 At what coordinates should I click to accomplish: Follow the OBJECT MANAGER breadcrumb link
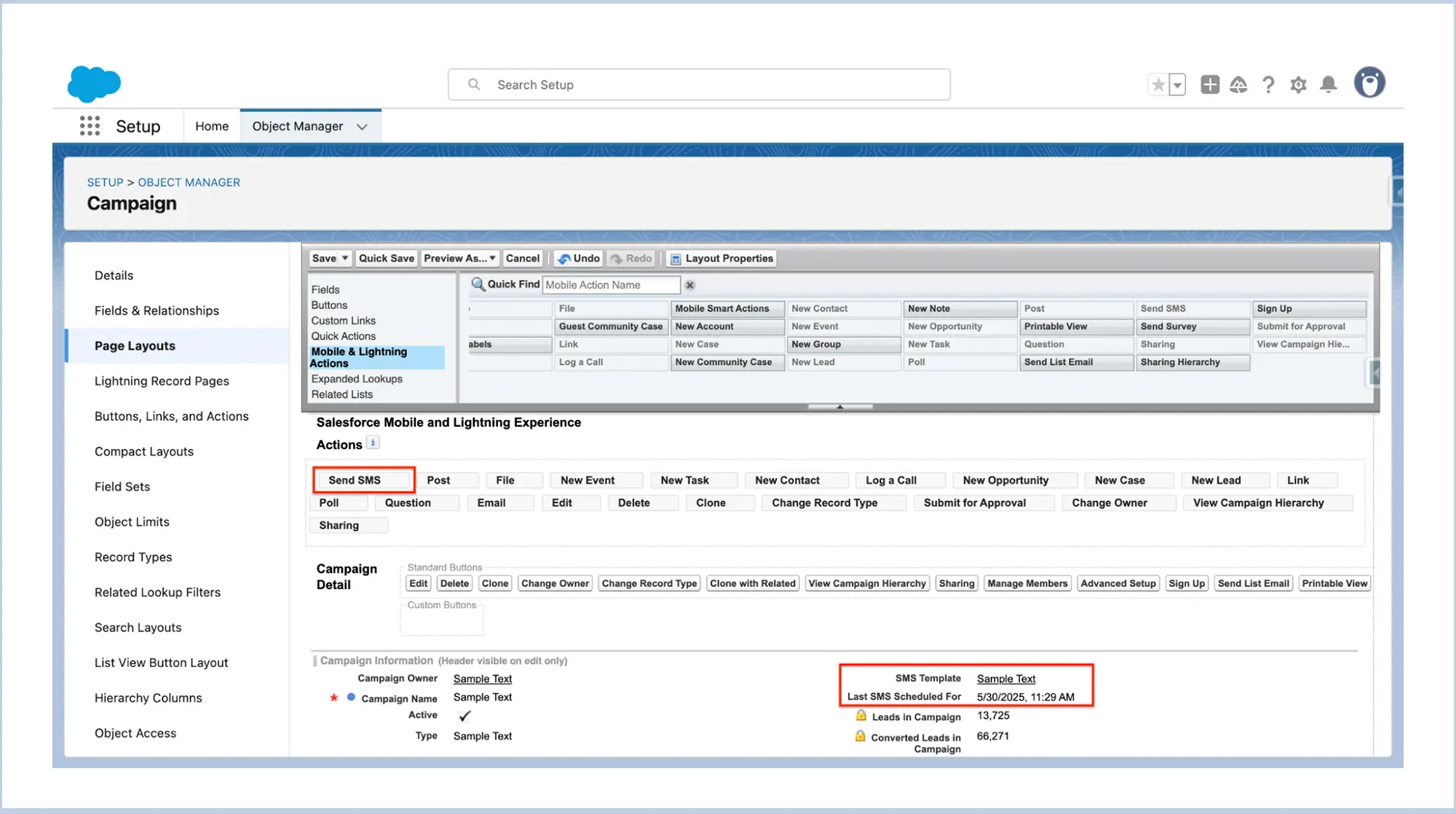(x=189, y=183)
